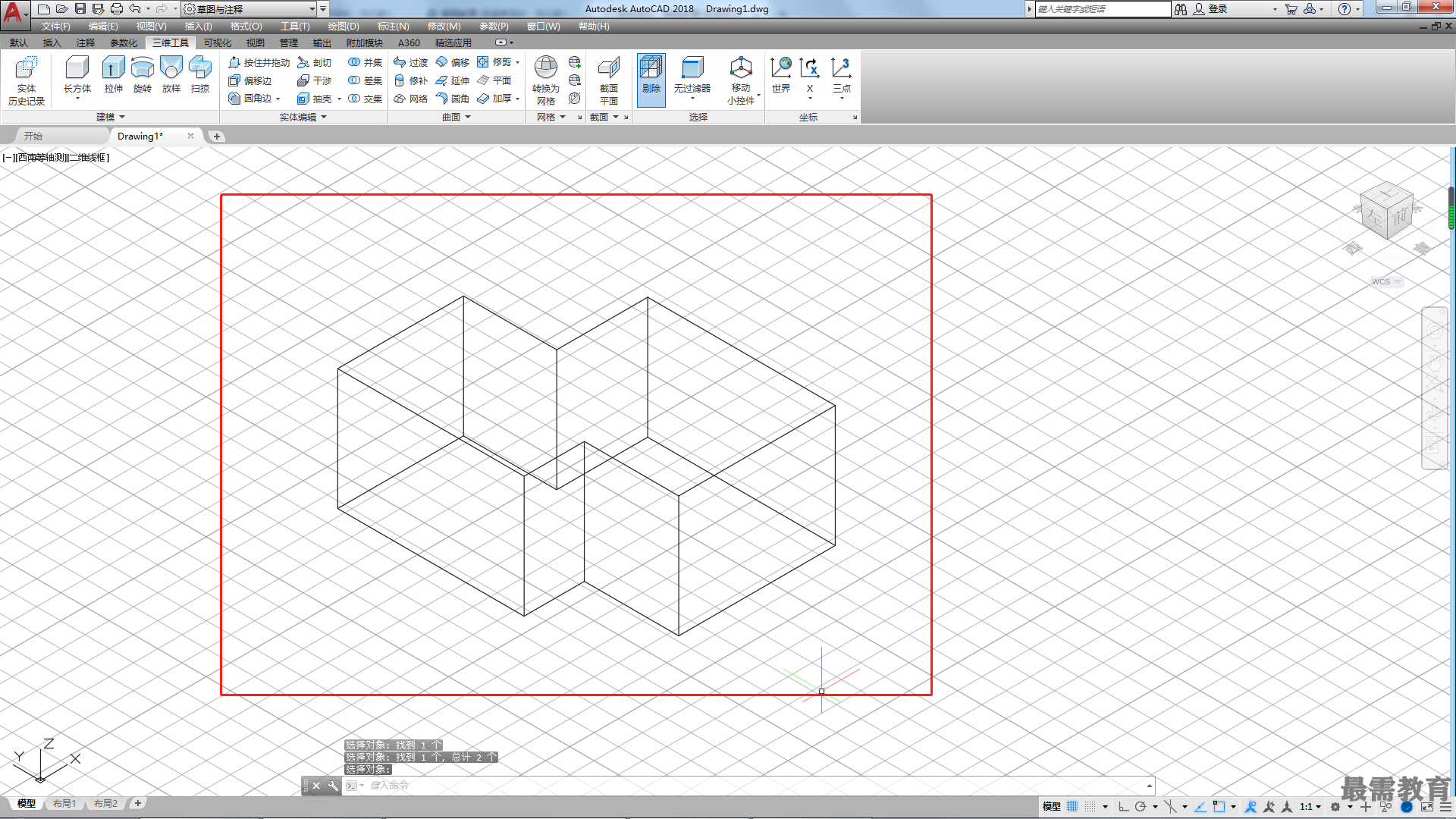Click the Plot/Print icon in quick access toolbar
Screen dimensions: 1456x819
(x=117, y=9)
